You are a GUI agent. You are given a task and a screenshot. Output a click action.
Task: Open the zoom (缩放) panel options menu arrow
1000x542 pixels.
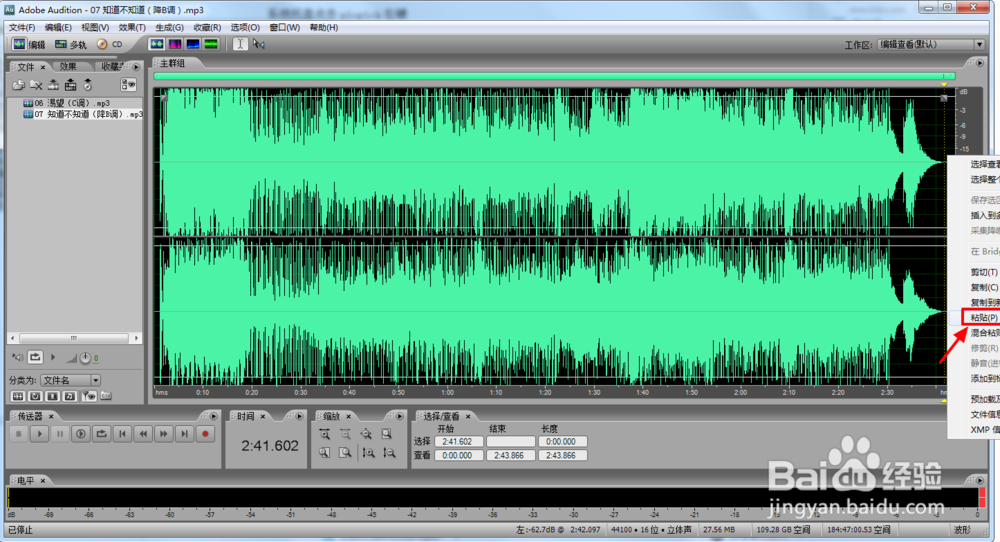click(x=399, y=416)
